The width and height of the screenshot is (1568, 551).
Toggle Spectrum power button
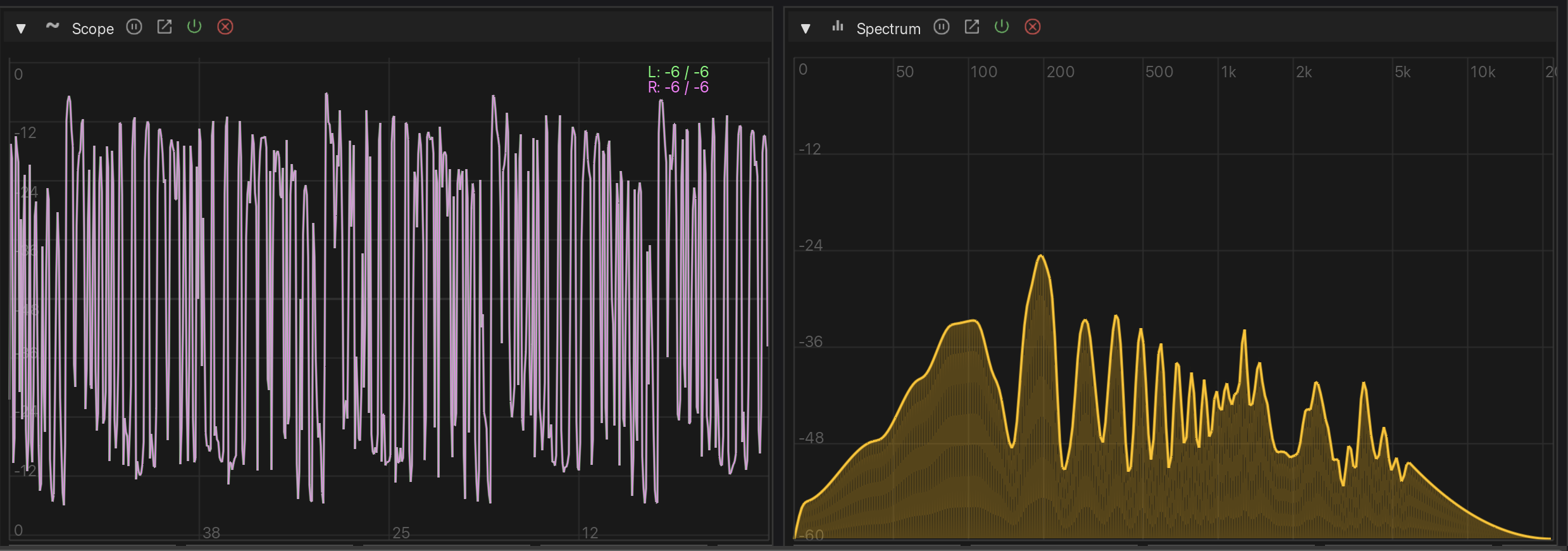(1002, 27)
